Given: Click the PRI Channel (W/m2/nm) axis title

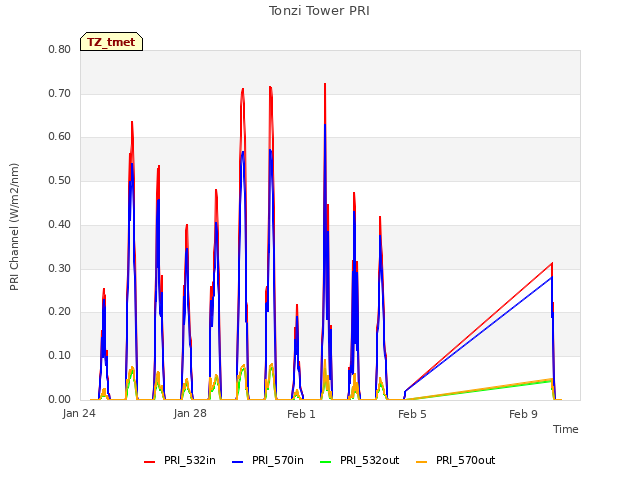Looking at the screenshot, I should pos(14,227).
